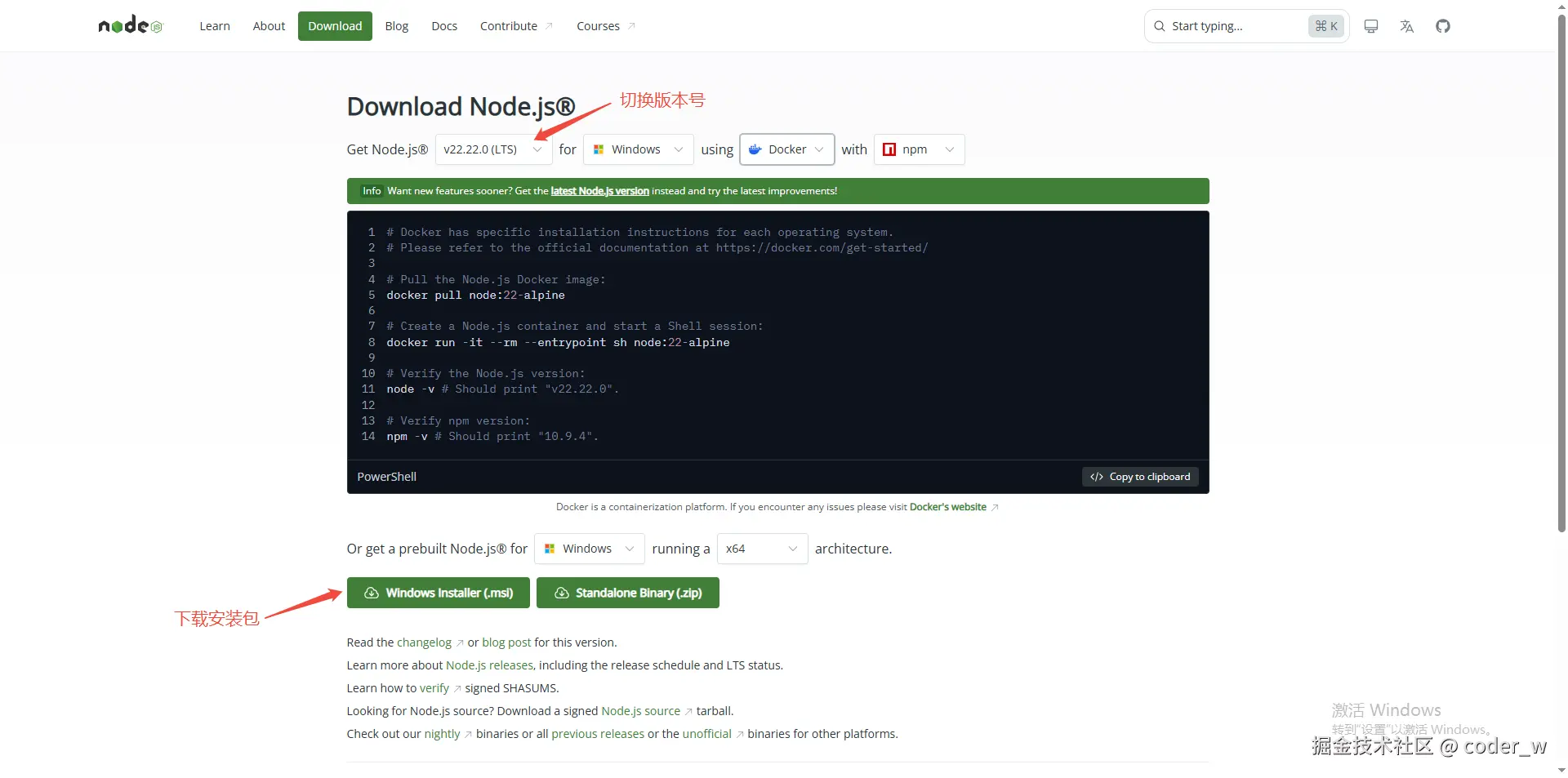1568x778 pixels.
Task: Open the prebuilt Windows OS dropdown
Action: tap(590, 549)
